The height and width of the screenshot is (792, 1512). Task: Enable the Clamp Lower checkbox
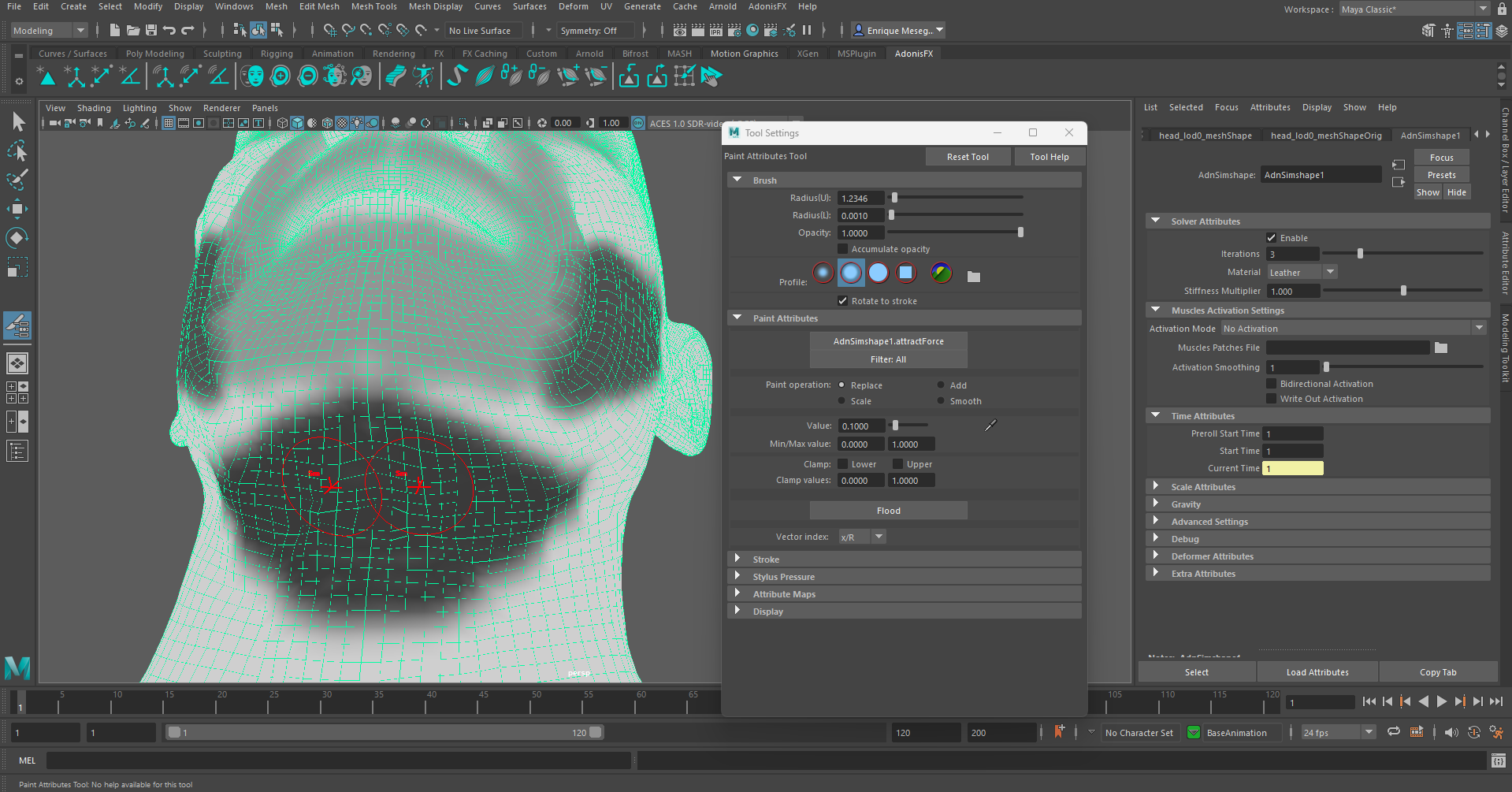842,464
